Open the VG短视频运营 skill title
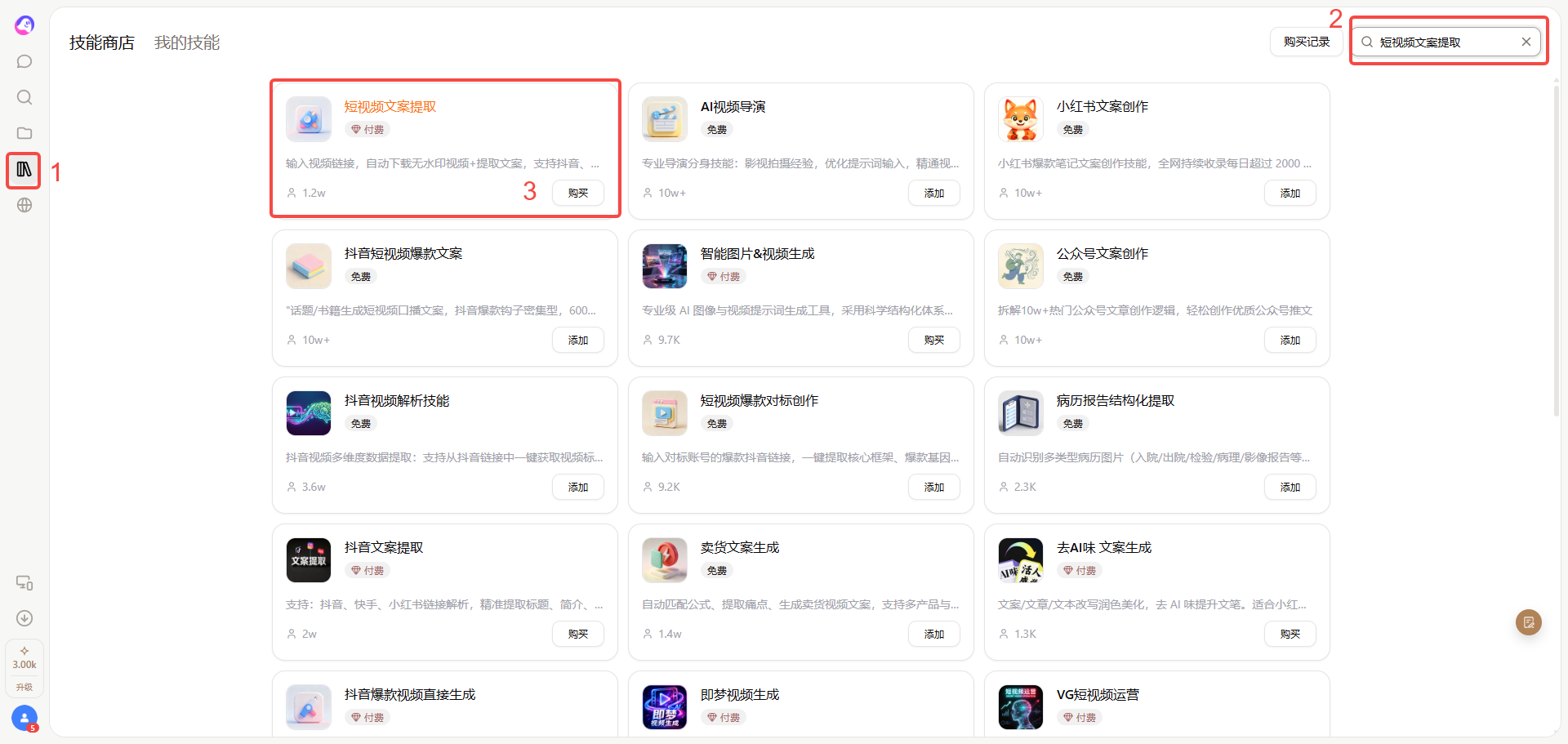 coord(1098,695)
